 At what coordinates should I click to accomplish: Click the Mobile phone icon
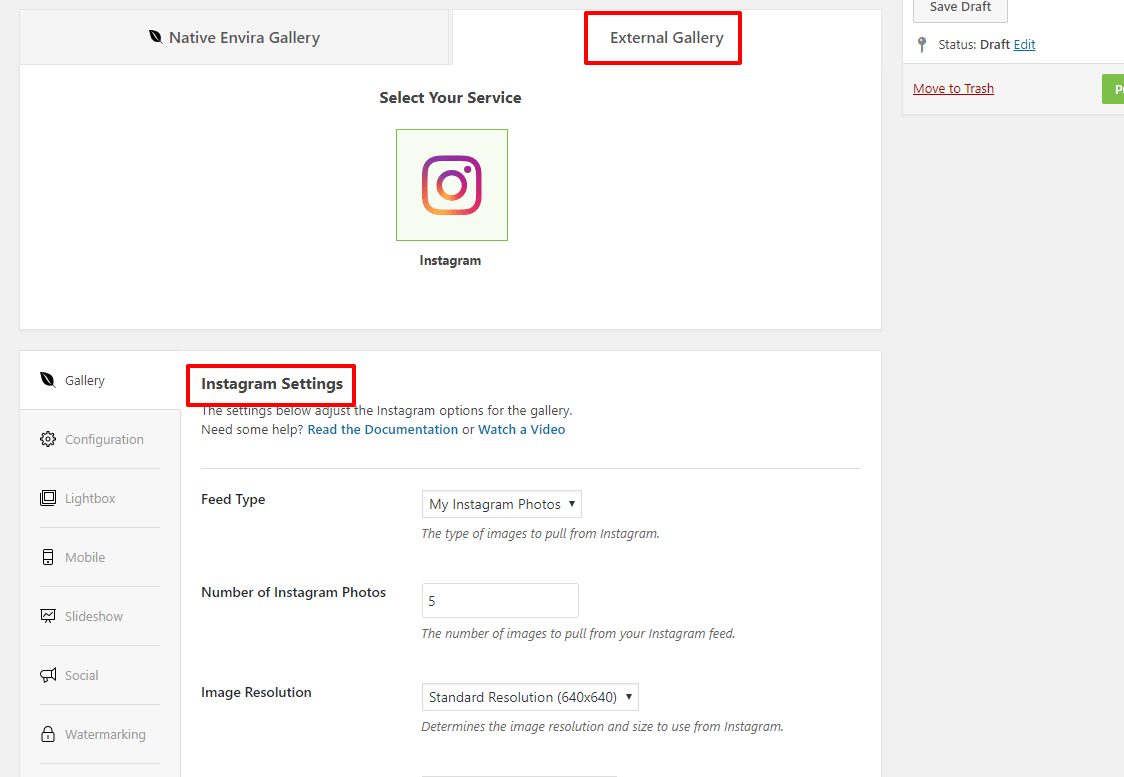tap(48, 557)
